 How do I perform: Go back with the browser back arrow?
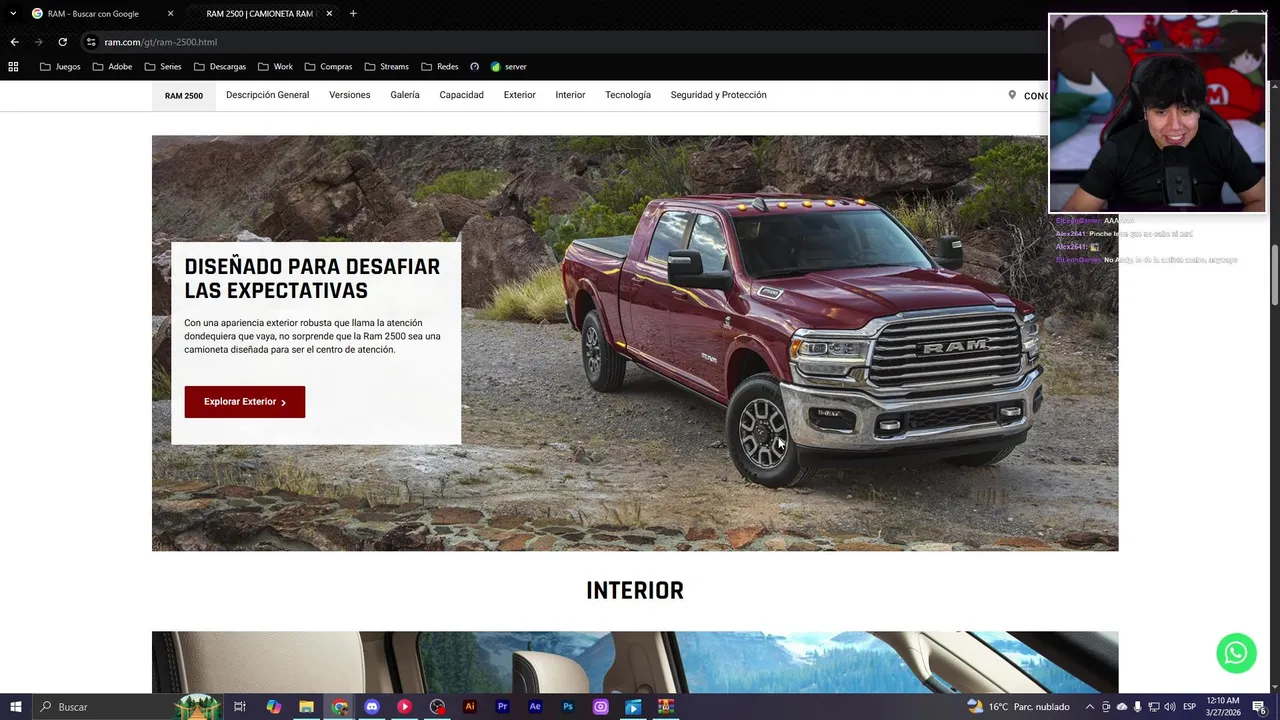(14, 42)
